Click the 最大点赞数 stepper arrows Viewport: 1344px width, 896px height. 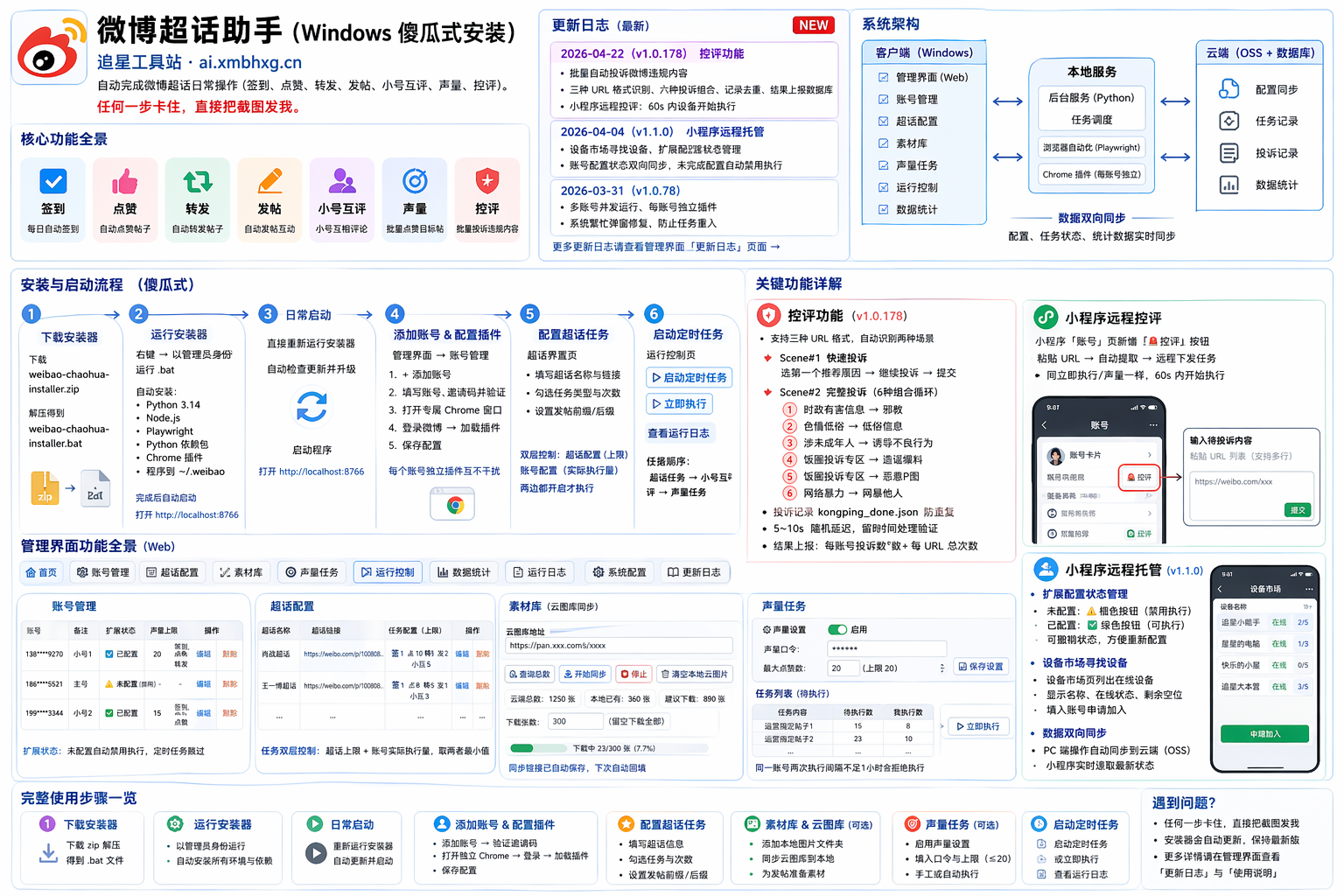[x=942, y=668]
